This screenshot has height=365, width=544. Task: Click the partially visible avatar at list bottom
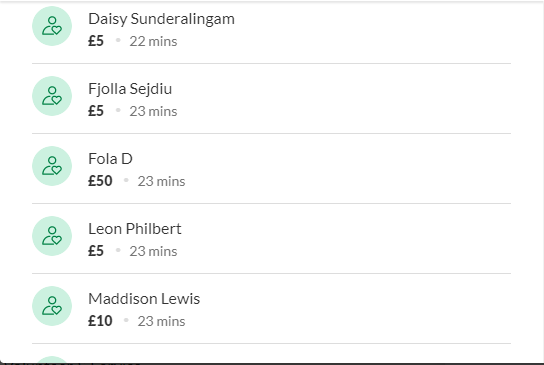click(x=52, y=360)
